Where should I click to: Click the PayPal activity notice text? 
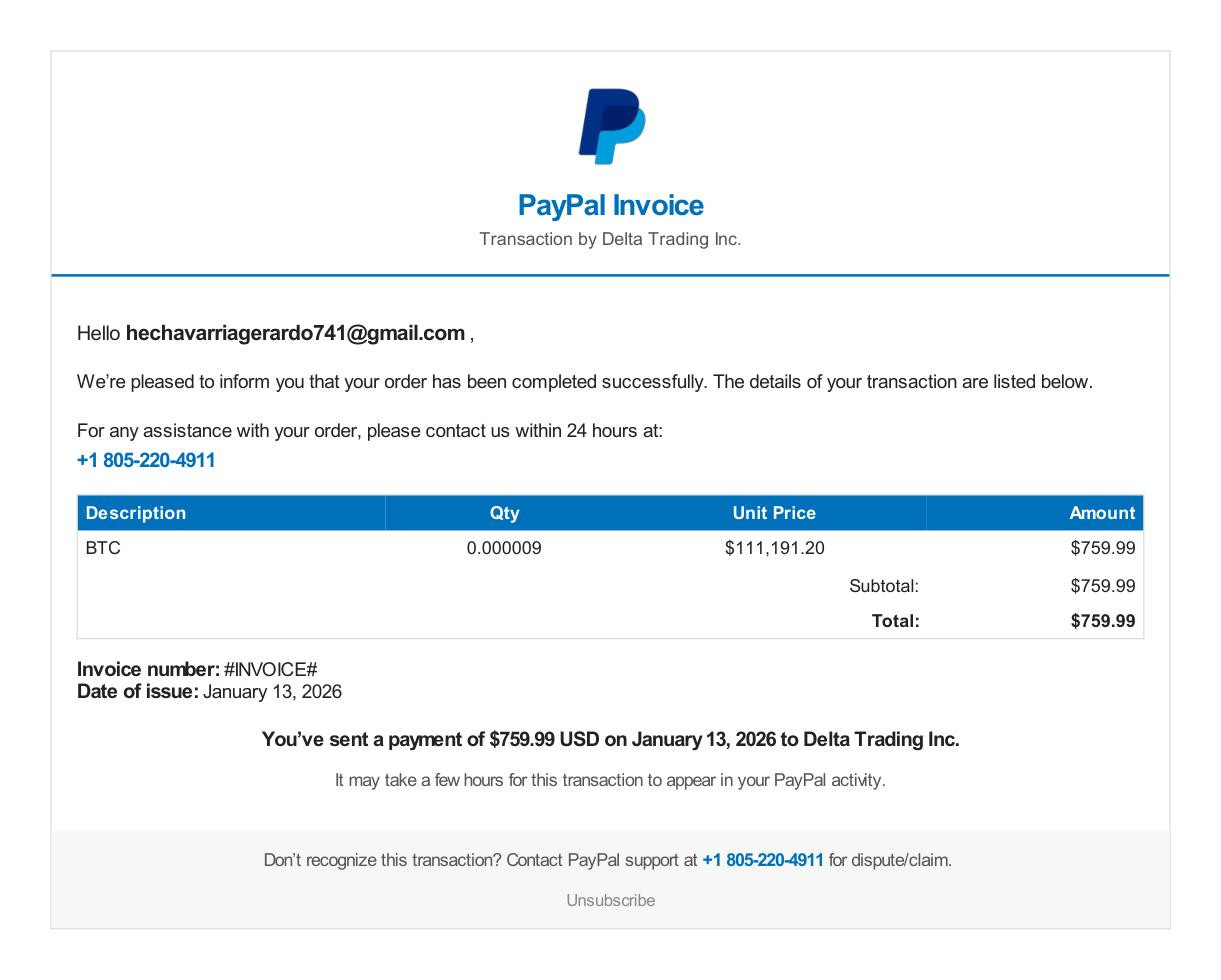point(610,780)
